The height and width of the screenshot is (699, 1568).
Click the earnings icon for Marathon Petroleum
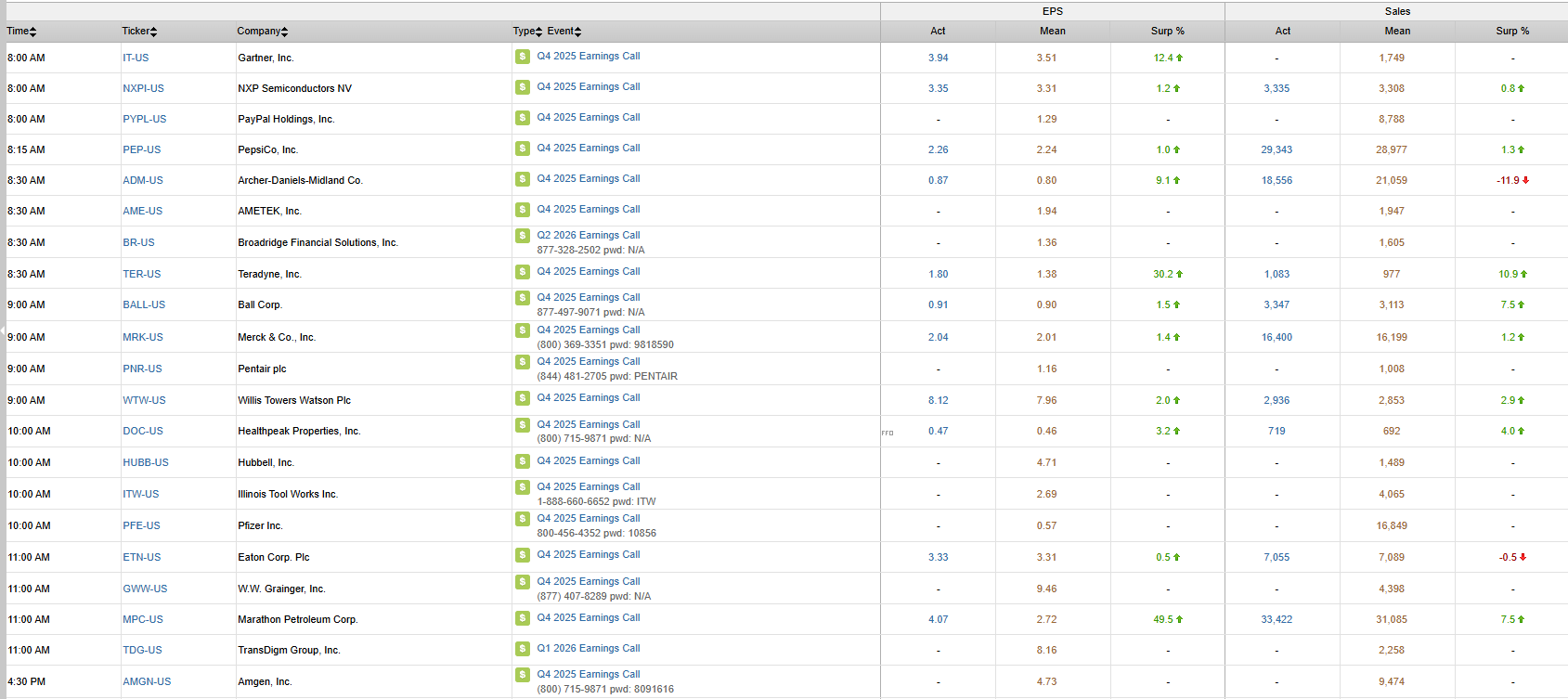(523, 618)
